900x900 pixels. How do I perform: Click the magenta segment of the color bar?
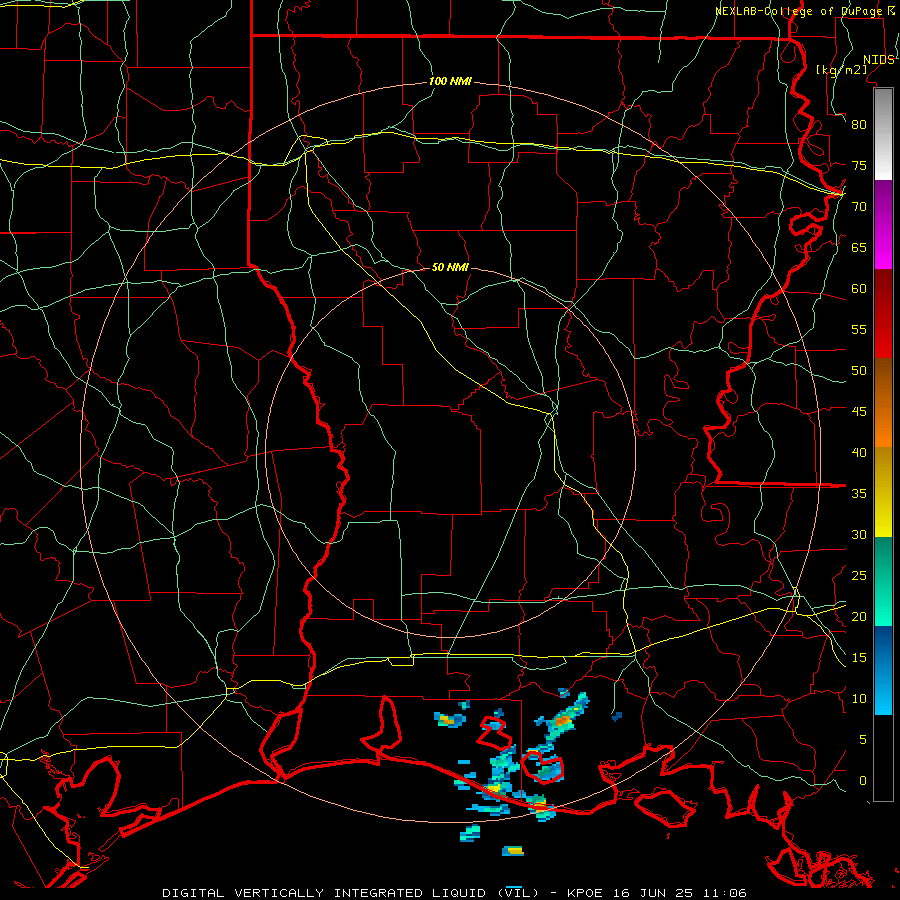click(883, 225)
